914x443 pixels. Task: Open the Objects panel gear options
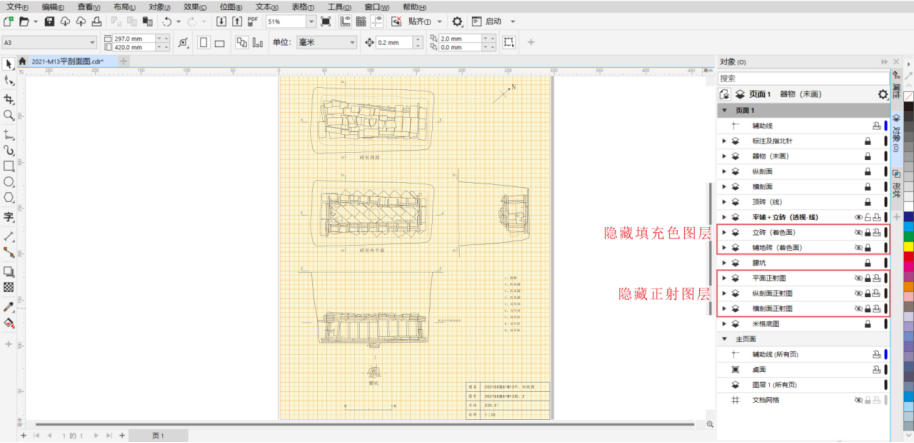pos(882,94)
